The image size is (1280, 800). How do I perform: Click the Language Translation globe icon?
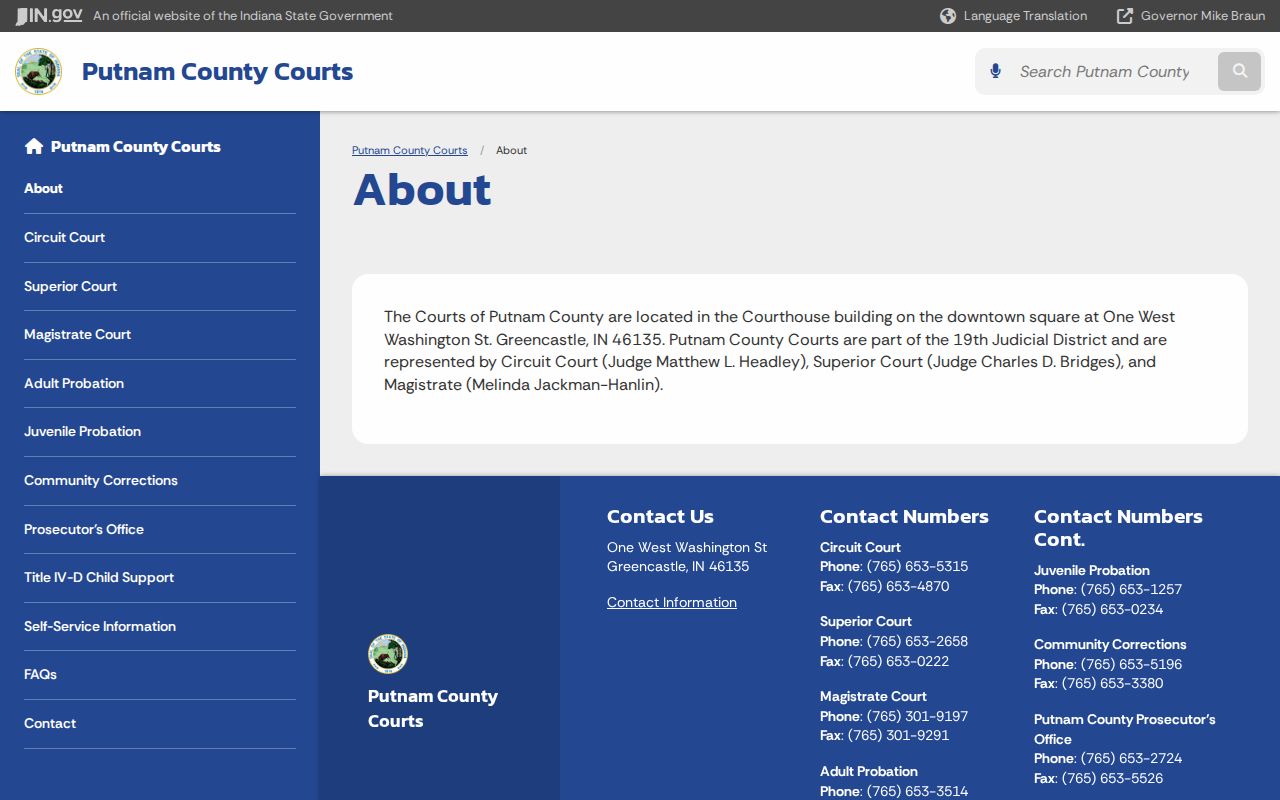(x=948, y=16)
